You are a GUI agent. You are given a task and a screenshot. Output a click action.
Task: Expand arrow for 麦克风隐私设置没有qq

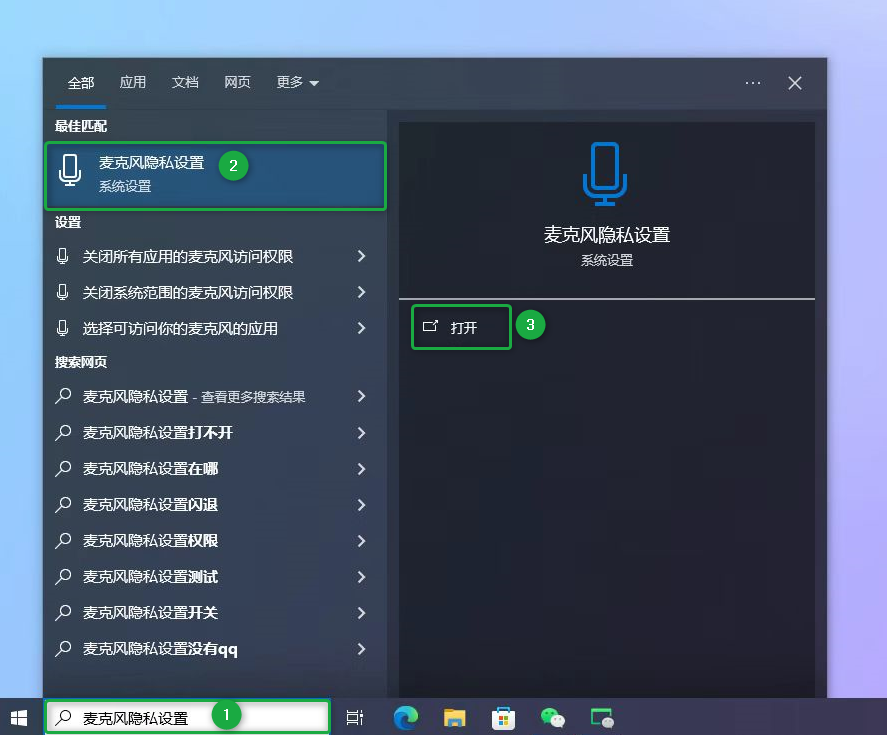click(x=361, y=649)
